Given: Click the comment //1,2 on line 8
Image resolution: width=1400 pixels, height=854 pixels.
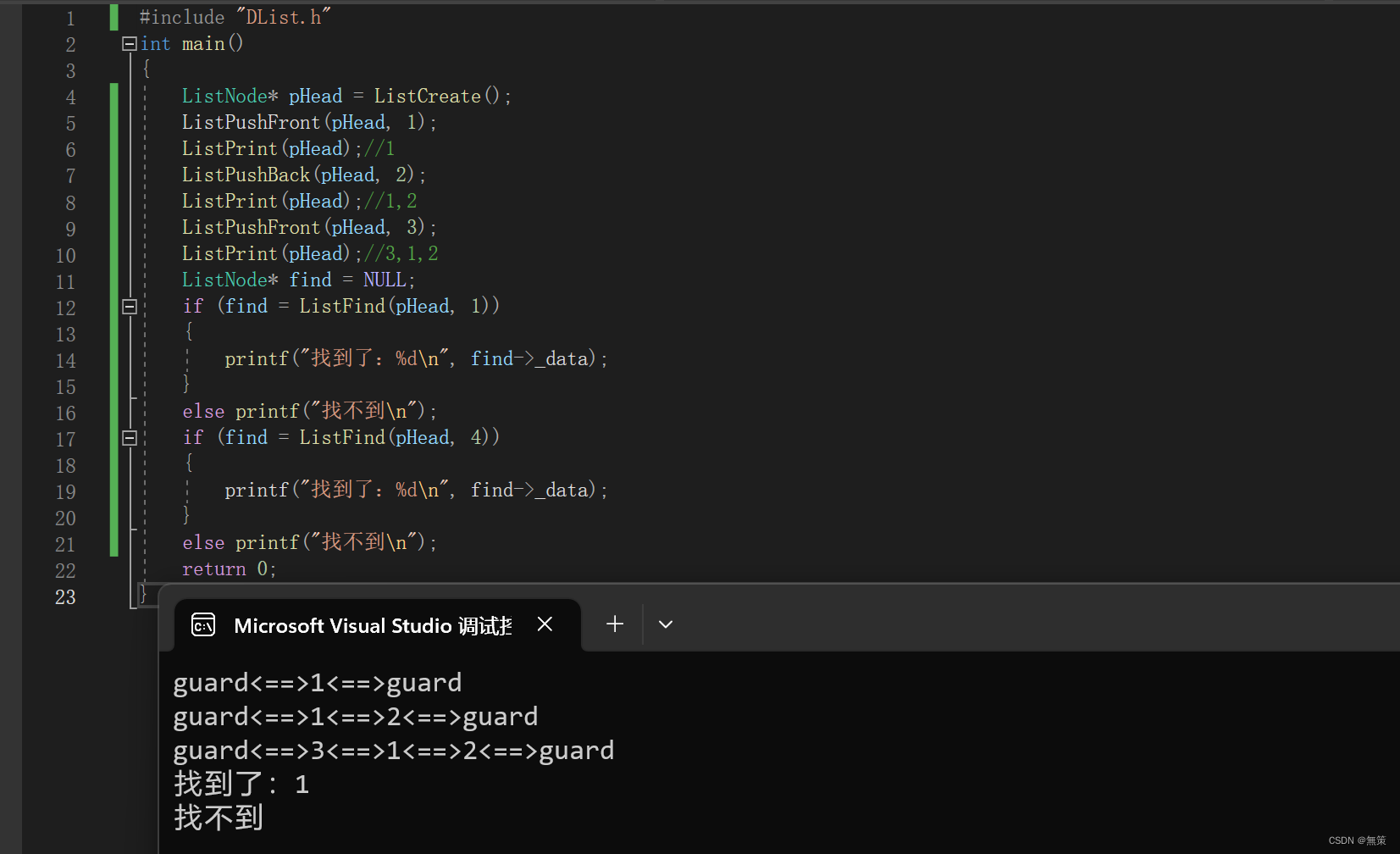Looking at the screenshot, I should 390,202.
